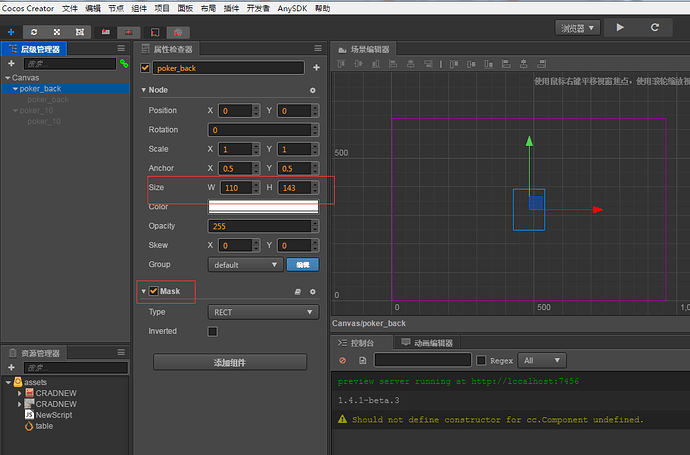Click the white Color swatch

[263, 206]
